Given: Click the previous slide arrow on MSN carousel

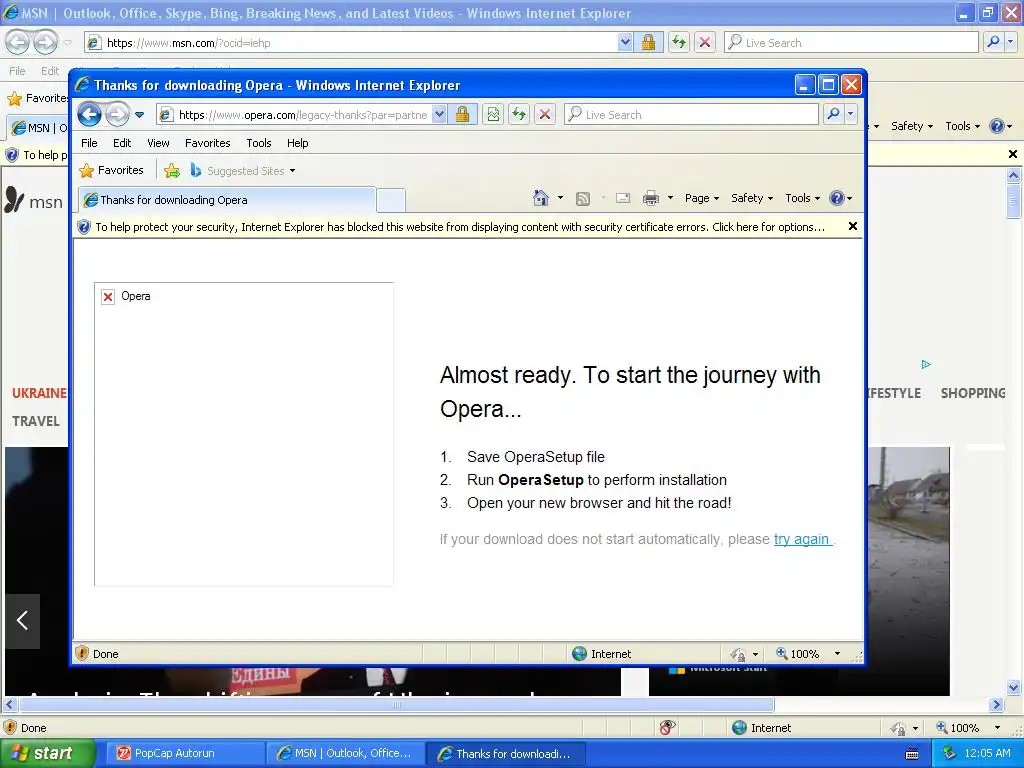Looking at the screenshot, I should (x=22, y=620).
